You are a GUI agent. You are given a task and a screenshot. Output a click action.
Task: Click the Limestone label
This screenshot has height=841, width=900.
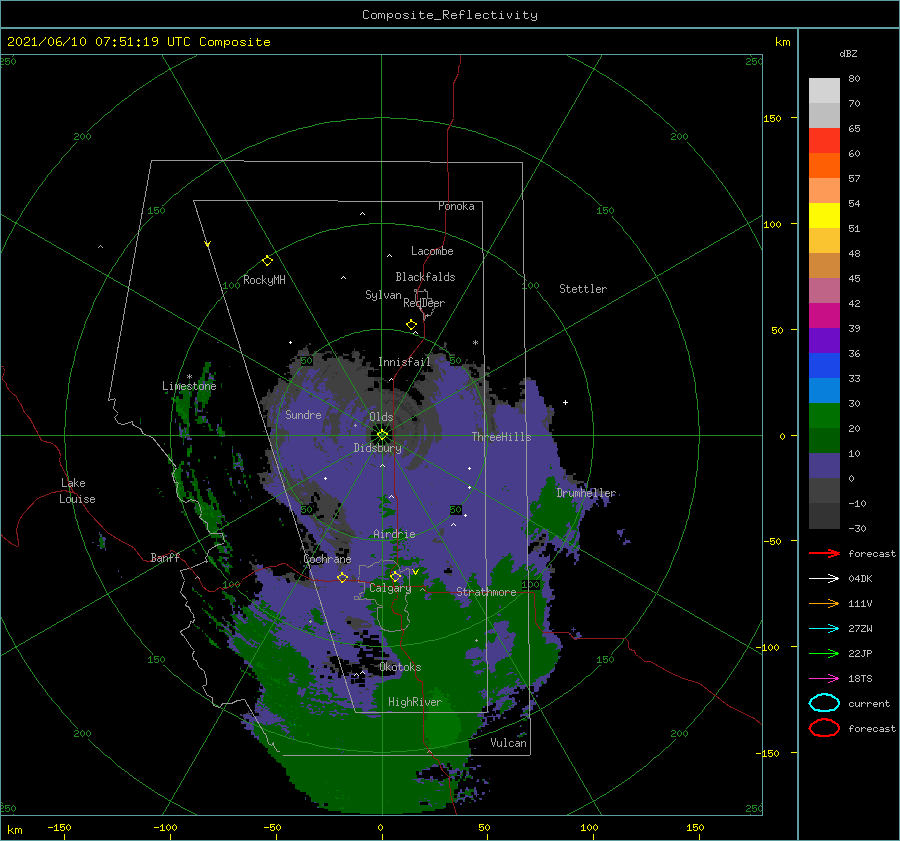click(189, 386)
